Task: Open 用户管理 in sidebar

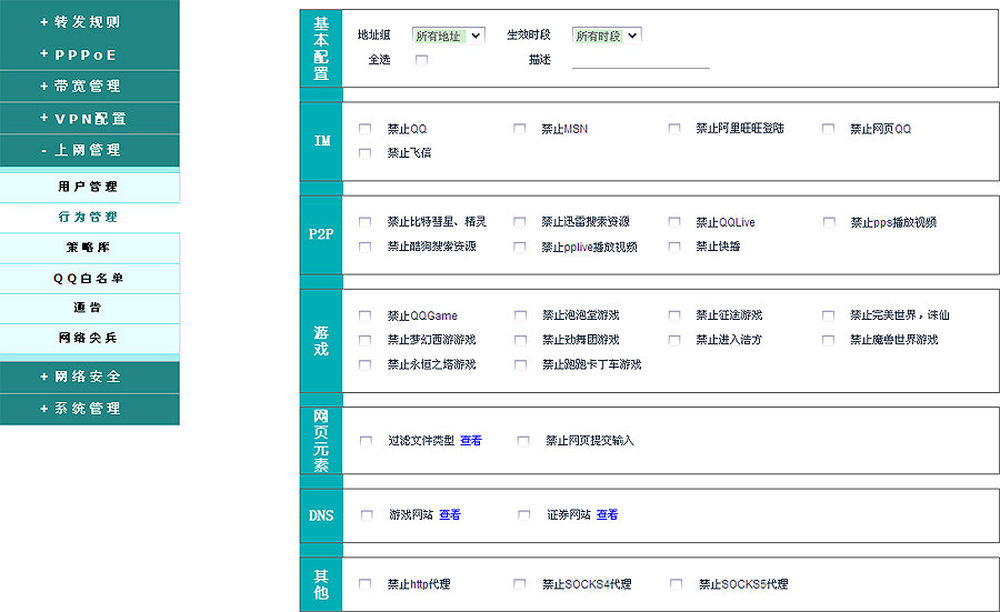Action: click(89, 187)
